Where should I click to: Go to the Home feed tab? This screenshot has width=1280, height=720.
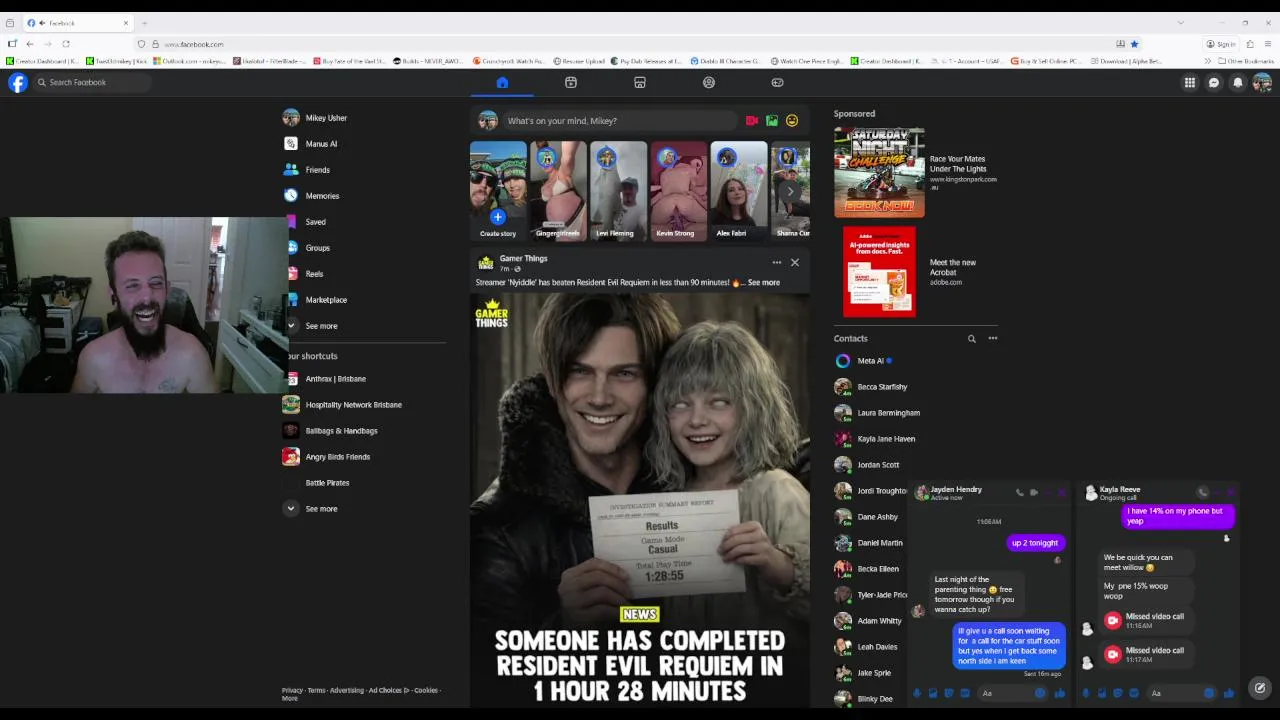pos(502,83)
